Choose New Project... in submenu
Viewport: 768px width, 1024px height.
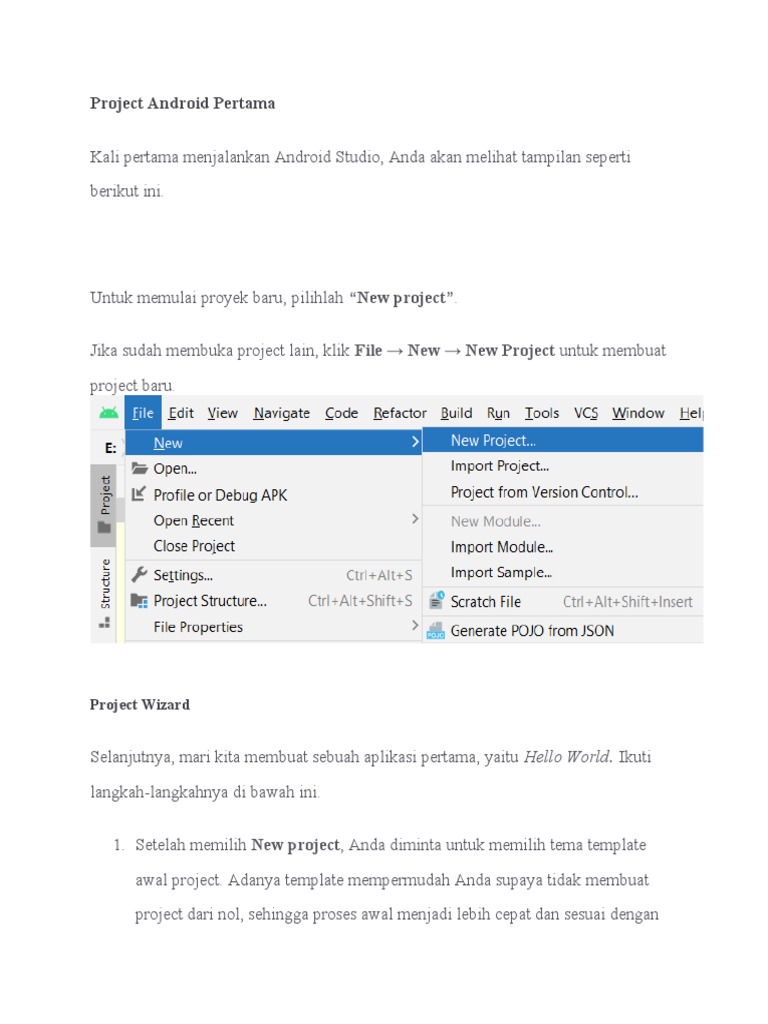563,440
